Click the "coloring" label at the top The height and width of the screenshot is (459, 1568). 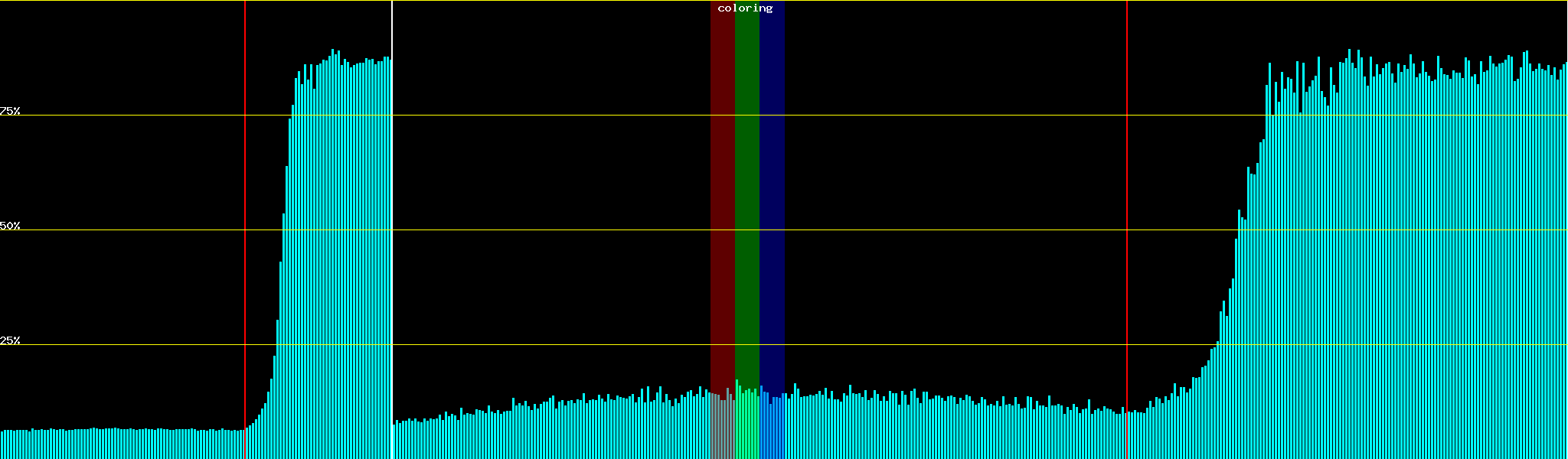tap(745, 8)
